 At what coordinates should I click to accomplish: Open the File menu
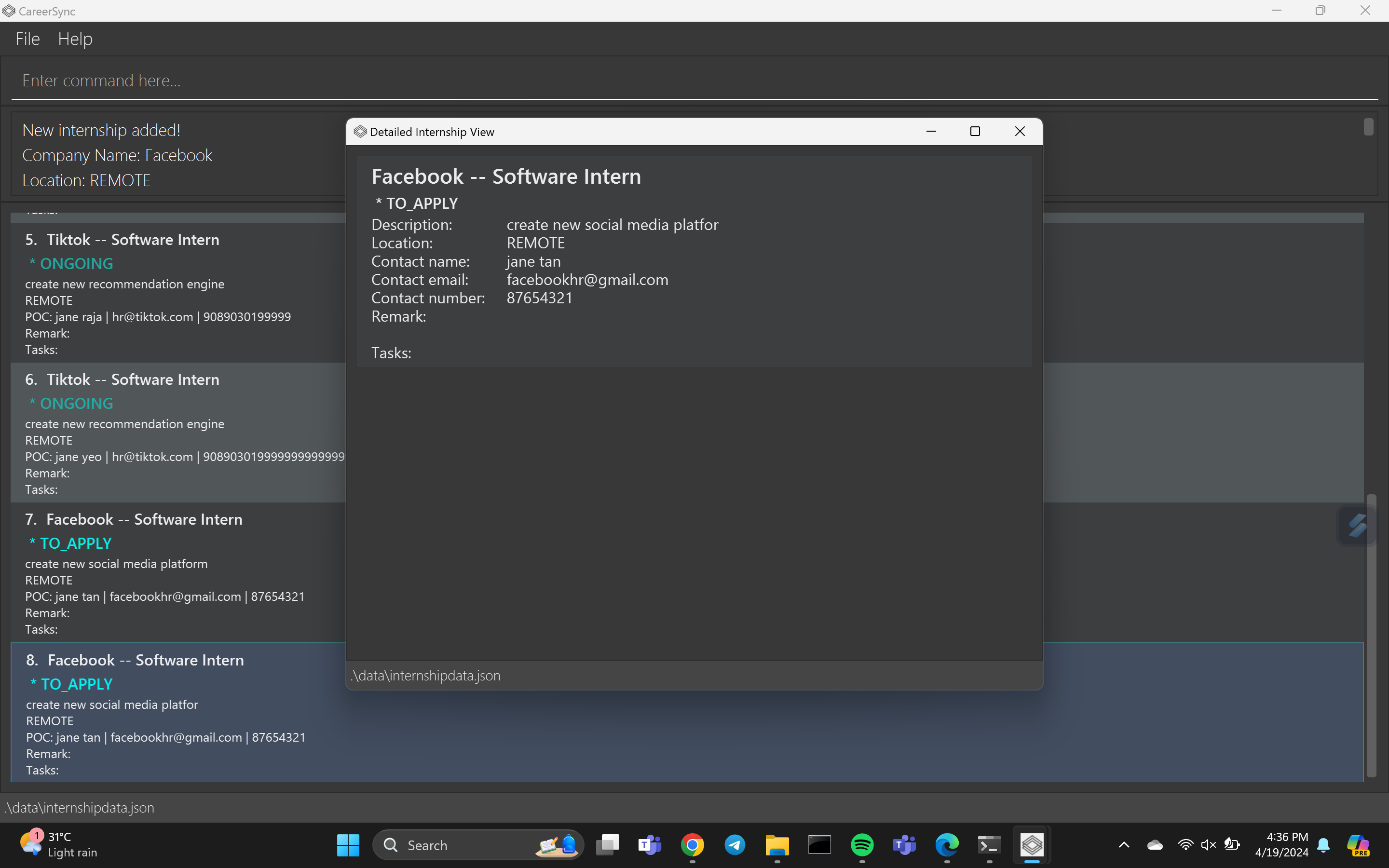27,39
